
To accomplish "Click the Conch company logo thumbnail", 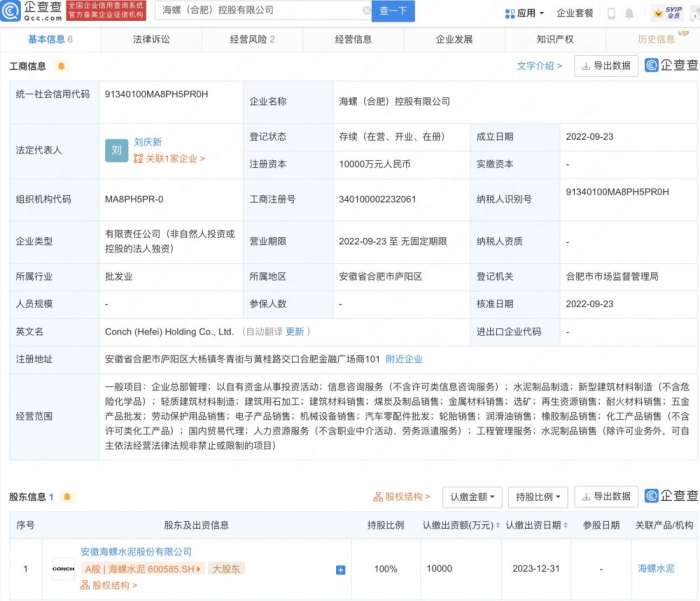I will tap(62, 568).
